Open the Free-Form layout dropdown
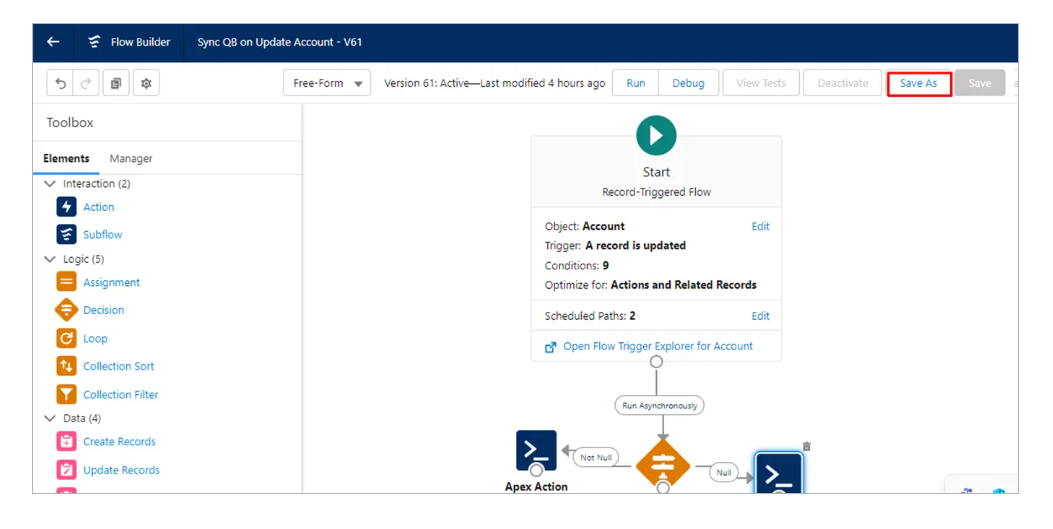The image size is (1053, 529). (327, 83)
